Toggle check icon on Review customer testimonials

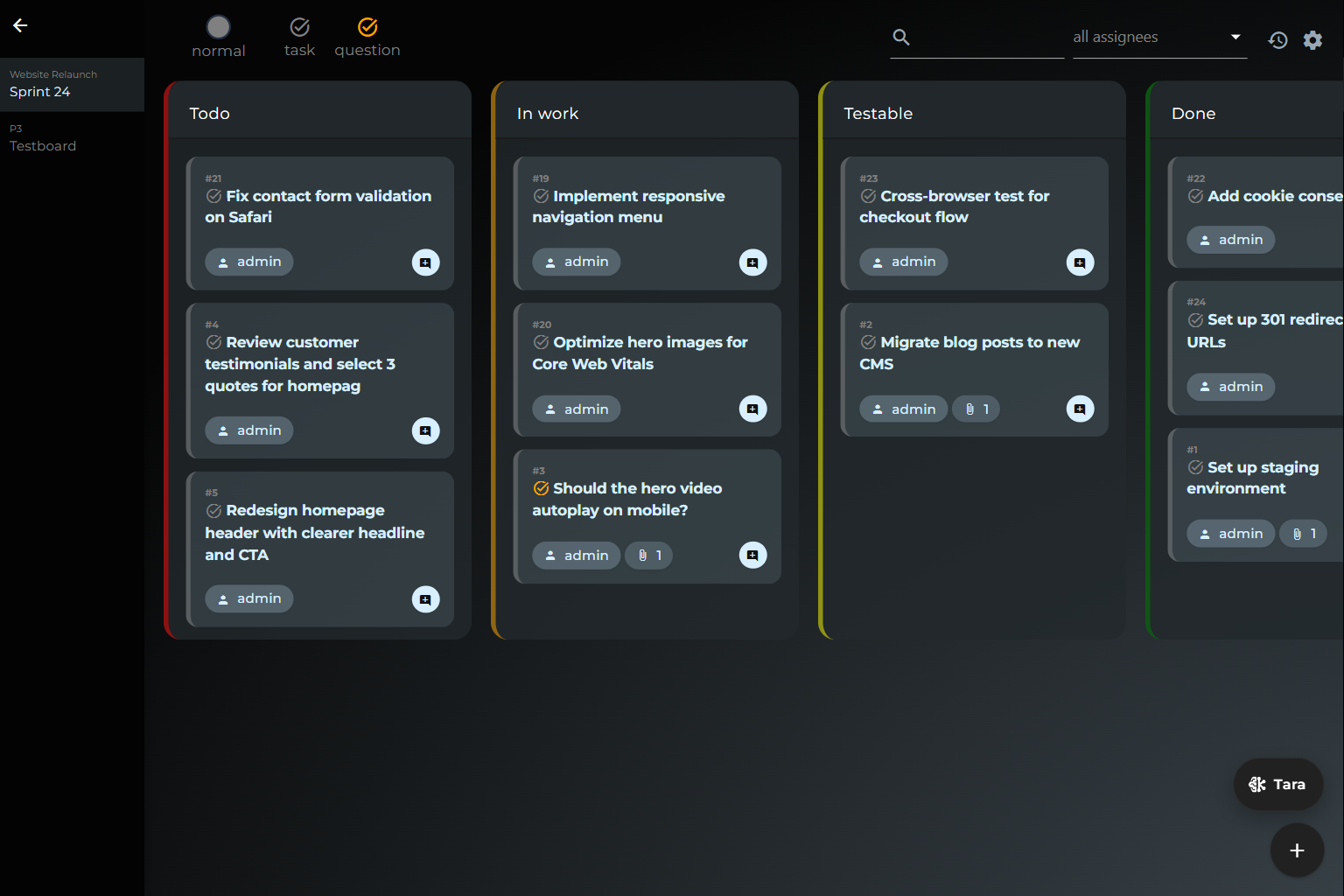tap(213, 342)
